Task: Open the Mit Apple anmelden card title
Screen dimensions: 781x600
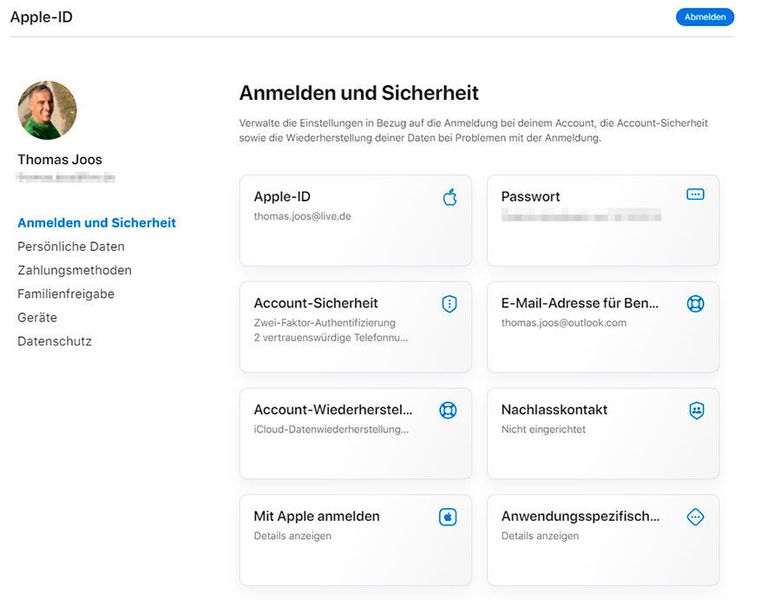Action: pos(317,516)
